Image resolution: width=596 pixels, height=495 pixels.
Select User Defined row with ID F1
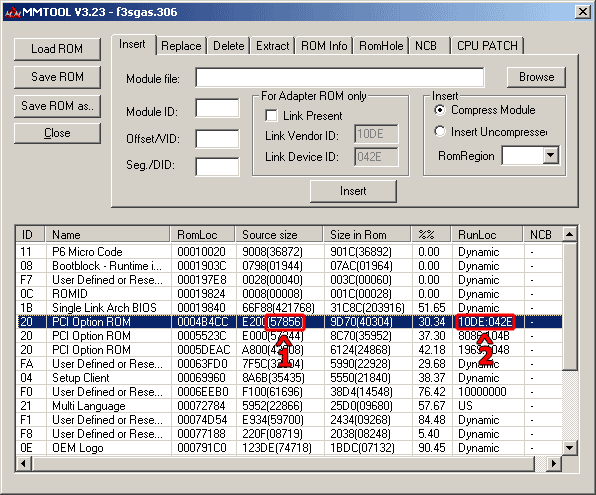tap(290, 420)
